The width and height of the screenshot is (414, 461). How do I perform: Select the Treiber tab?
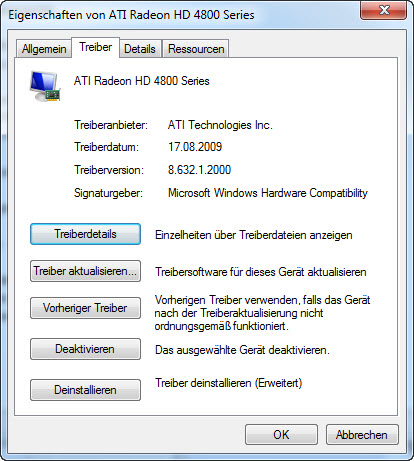[x=96, y=47]
